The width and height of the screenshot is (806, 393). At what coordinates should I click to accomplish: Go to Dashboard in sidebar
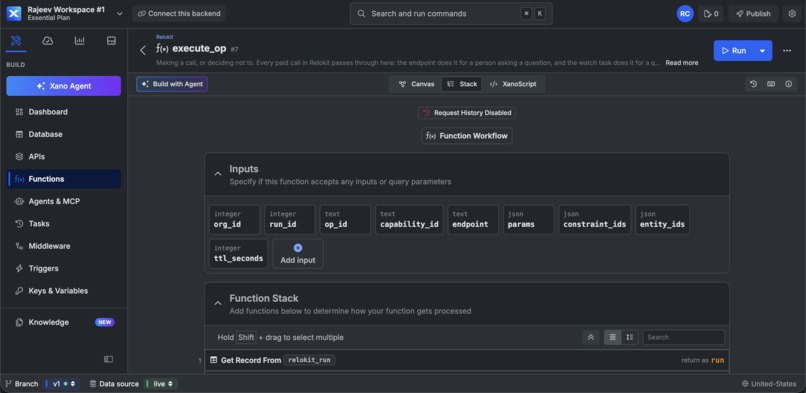[x=64, y=112]
